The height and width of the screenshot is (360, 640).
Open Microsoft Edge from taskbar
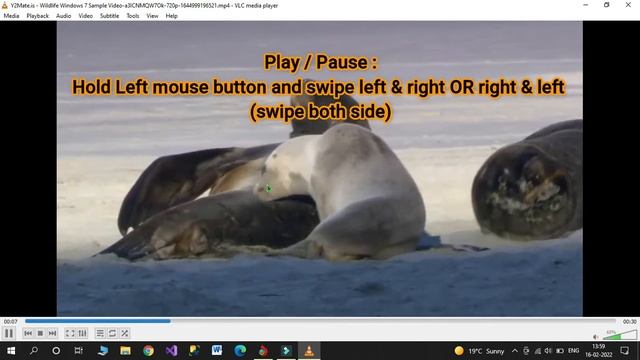pos(240,351)
